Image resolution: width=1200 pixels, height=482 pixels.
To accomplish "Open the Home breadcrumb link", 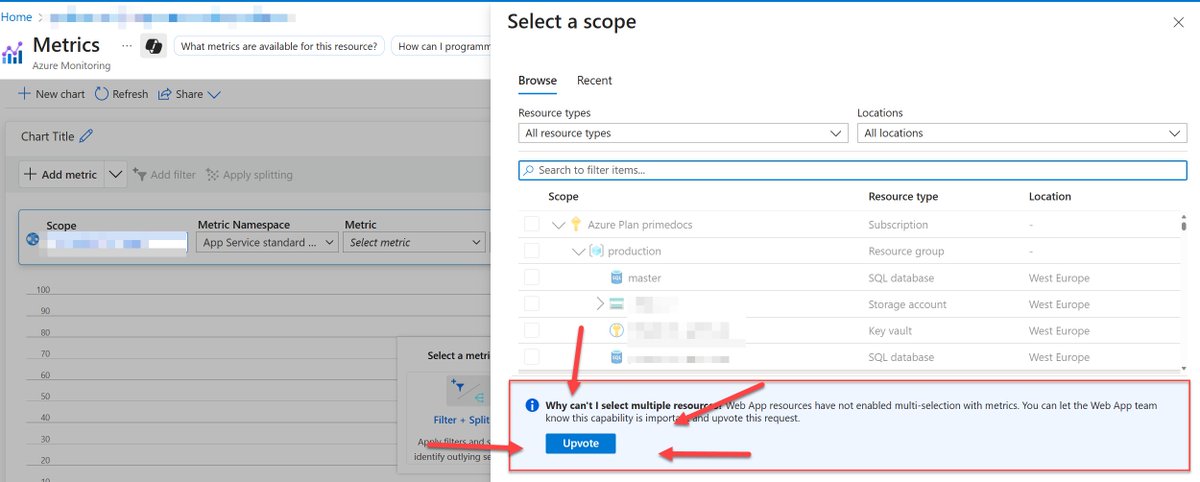I will pos(15,17).
